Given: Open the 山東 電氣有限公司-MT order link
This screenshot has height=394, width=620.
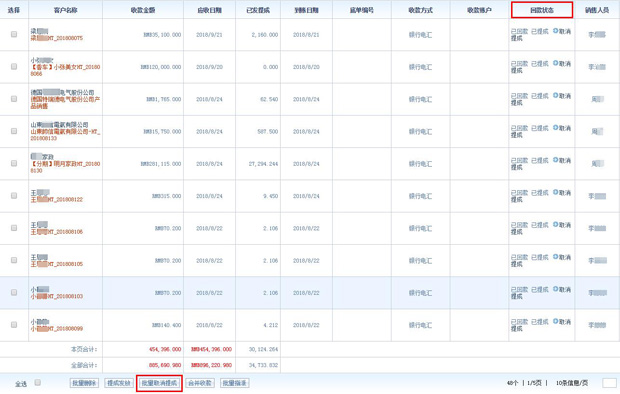Looking at the screenshot, I should (x=65, y=135).
